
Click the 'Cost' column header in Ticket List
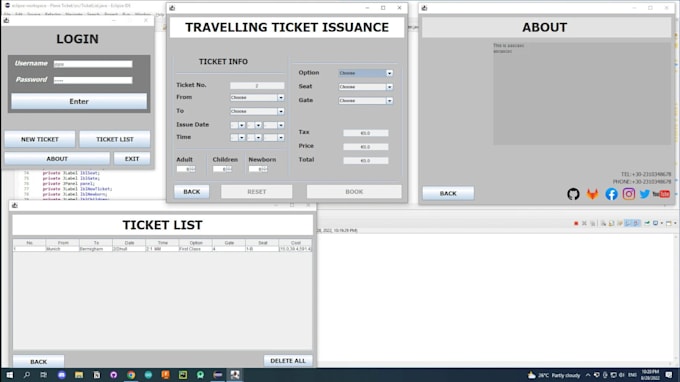pyautogui.click(x=295, y=243)
